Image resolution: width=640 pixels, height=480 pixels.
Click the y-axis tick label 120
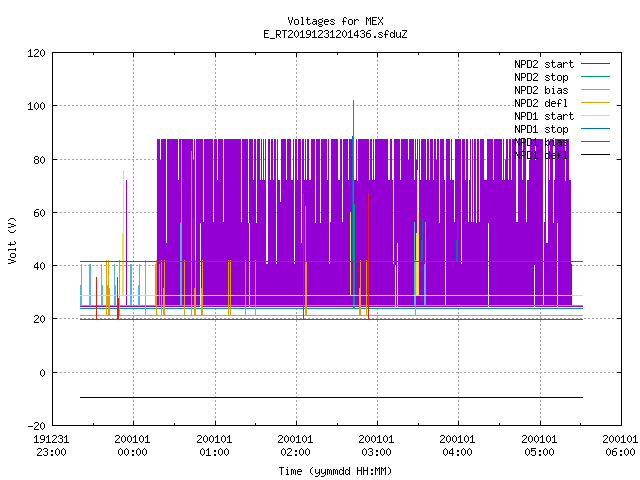[x=36, y=53]
